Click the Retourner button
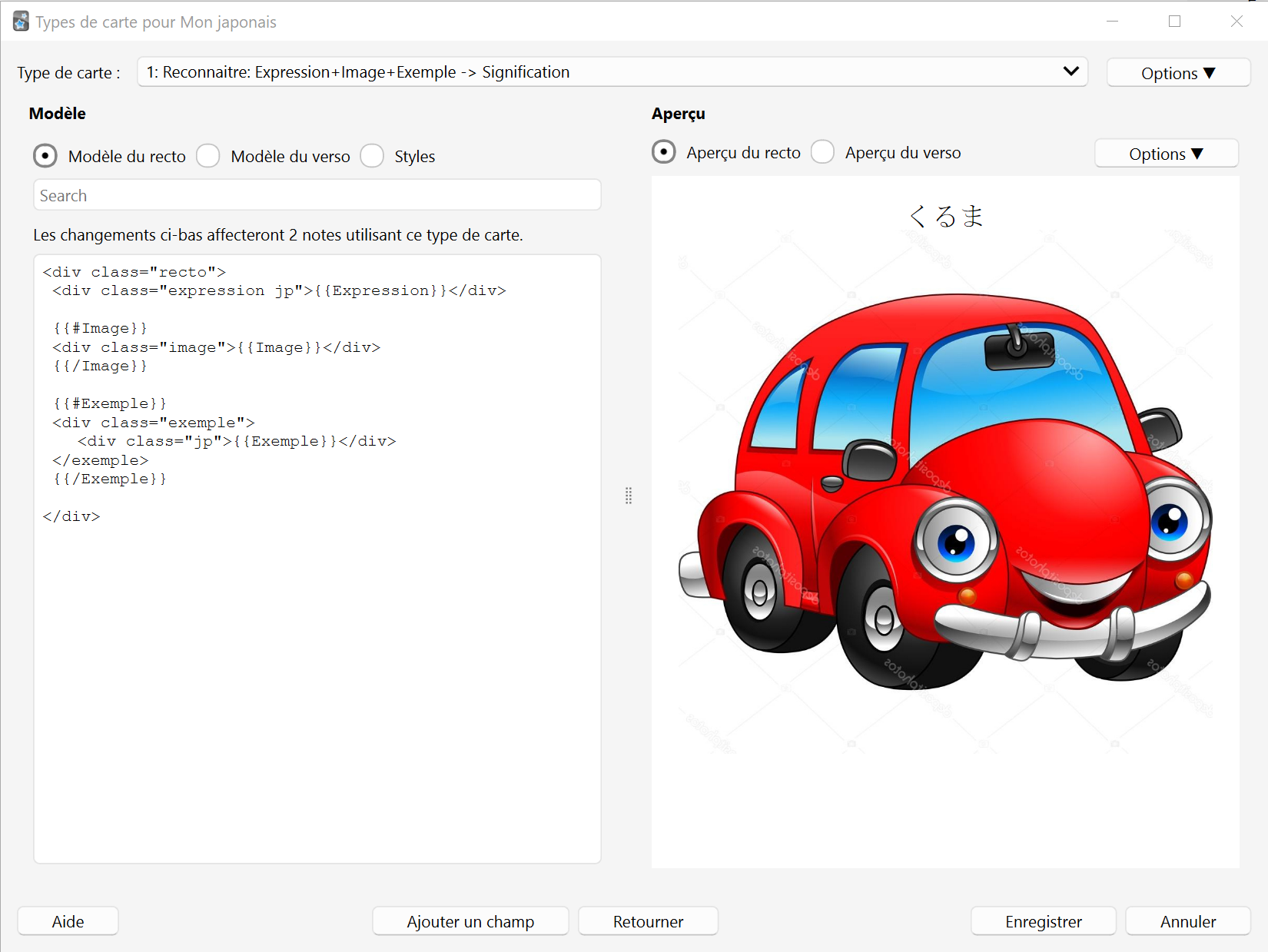The width and height of the screenshot is (1268, 952). [x=648, y=921]
